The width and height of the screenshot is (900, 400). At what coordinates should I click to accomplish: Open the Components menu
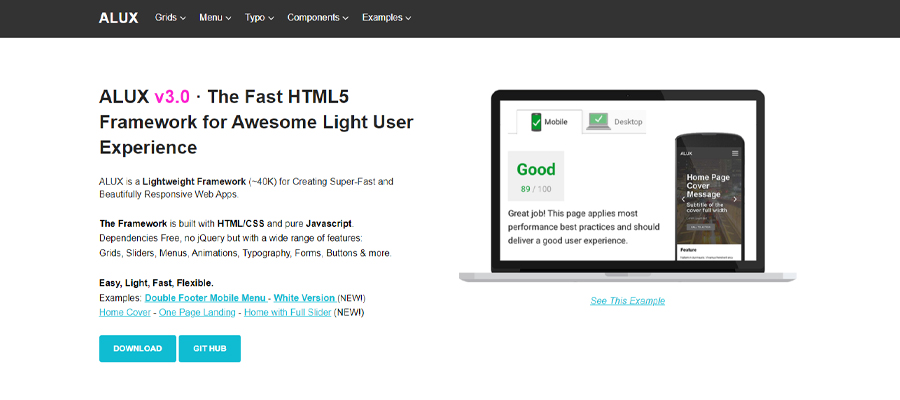coord(318,17)
